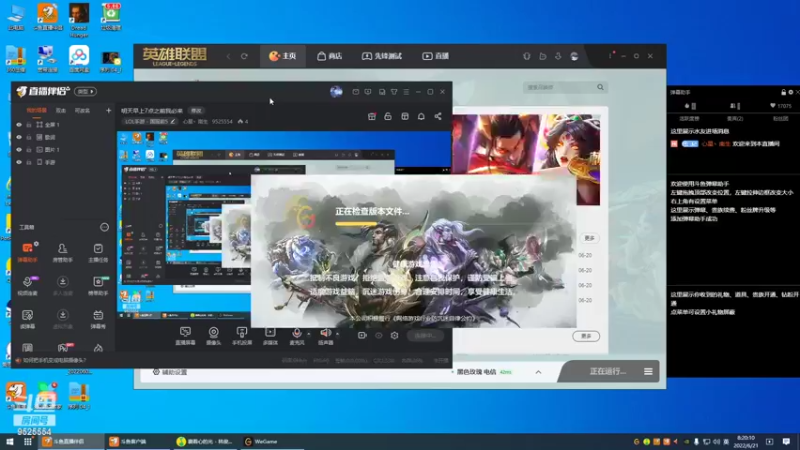Click the hero banner thumbnail
This screenshot has height=450, width=800.
526,159
